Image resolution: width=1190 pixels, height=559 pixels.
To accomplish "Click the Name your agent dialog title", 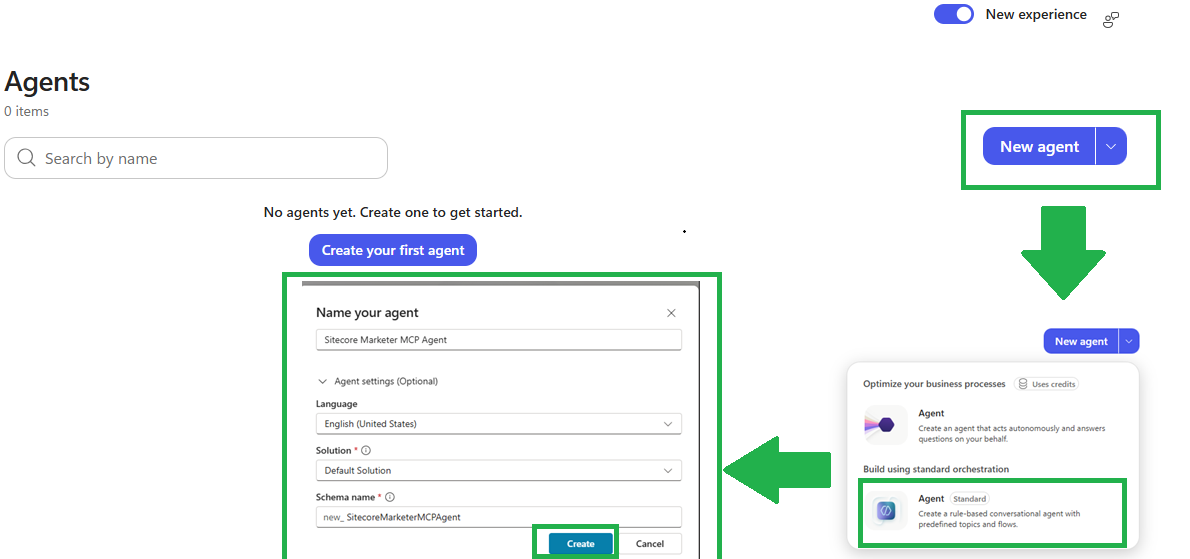I will pyautogui.click(x=367, y=312).
